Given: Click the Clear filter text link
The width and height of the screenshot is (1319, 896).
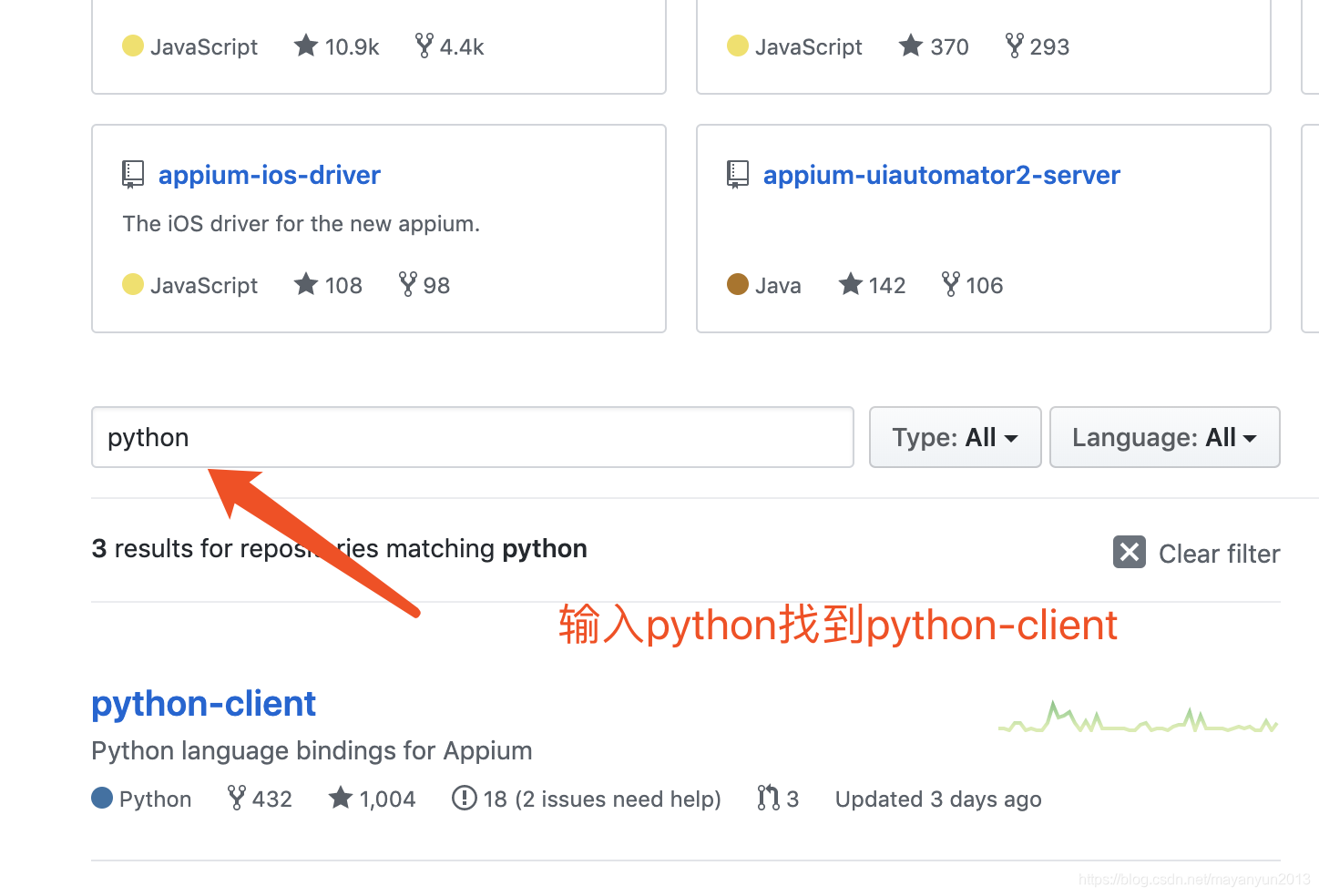Looking at the screenshot, I should point(1219,554).
